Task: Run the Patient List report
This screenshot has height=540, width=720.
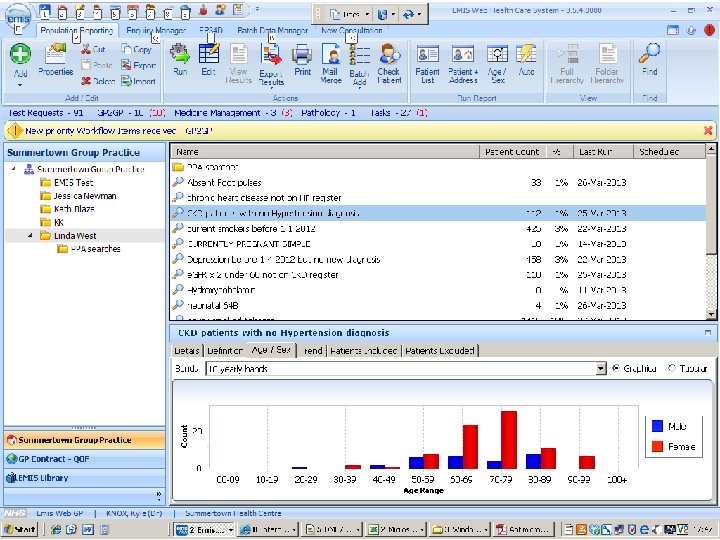Action: click(x=427, y=63)
